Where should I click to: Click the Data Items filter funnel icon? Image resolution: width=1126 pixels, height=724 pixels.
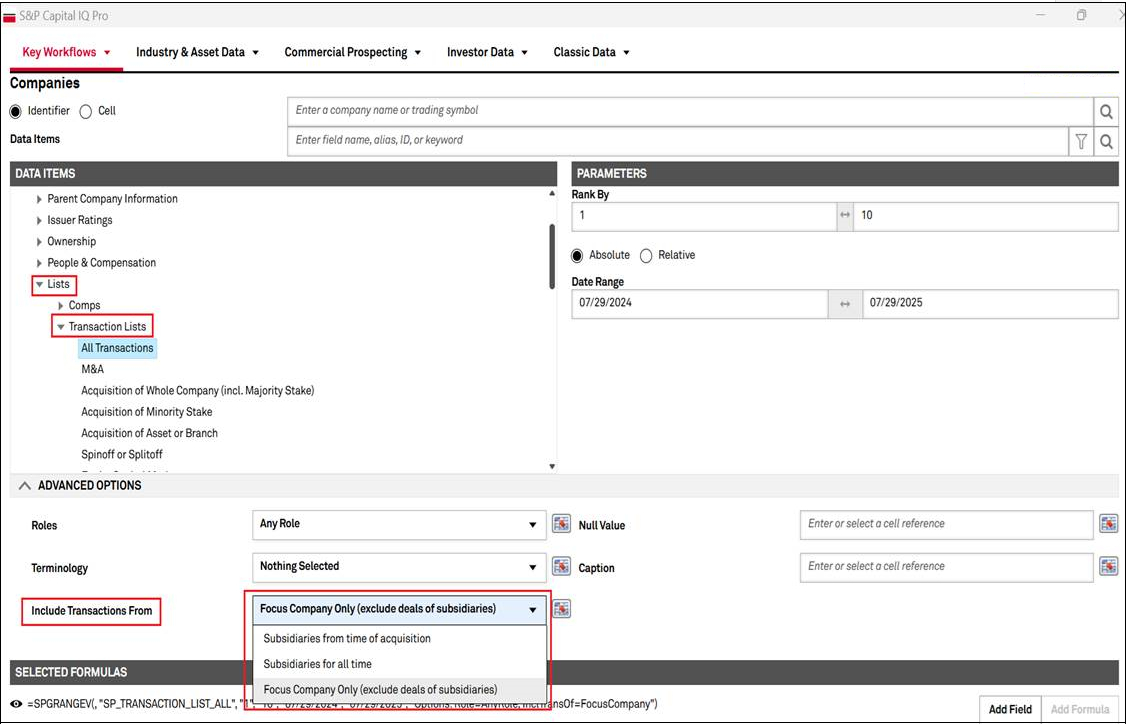1081,141
